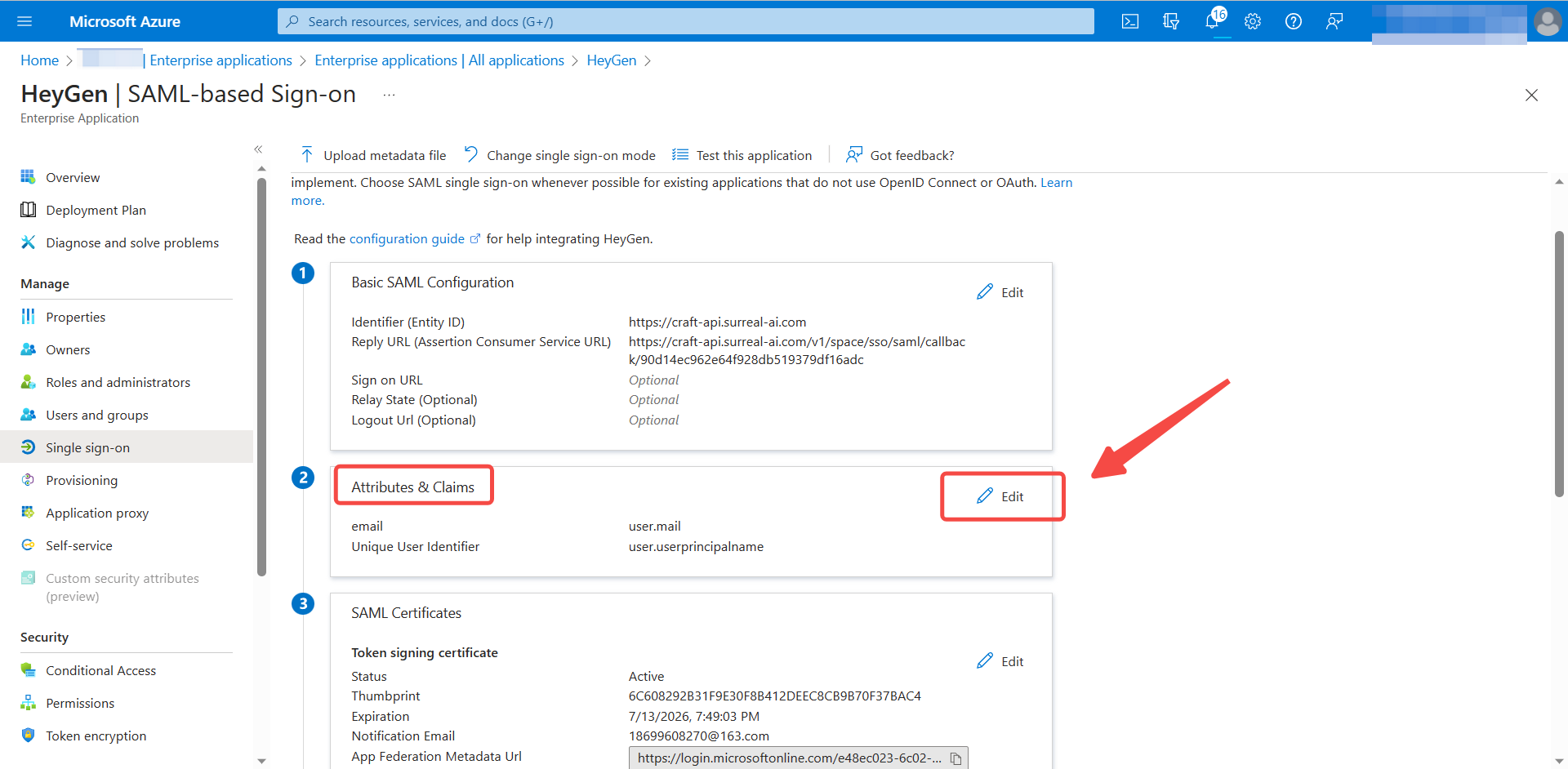The width and height of the screenshot is (1568, 769).
Task: Click the user.userprincipalname claim value
Action: pyautogui.click(x=696, y=547)
